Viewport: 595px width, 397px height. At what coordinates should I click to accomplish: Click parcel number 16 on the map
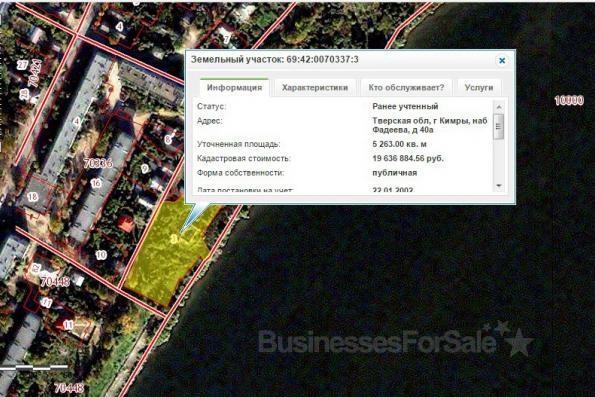[96, 183]
